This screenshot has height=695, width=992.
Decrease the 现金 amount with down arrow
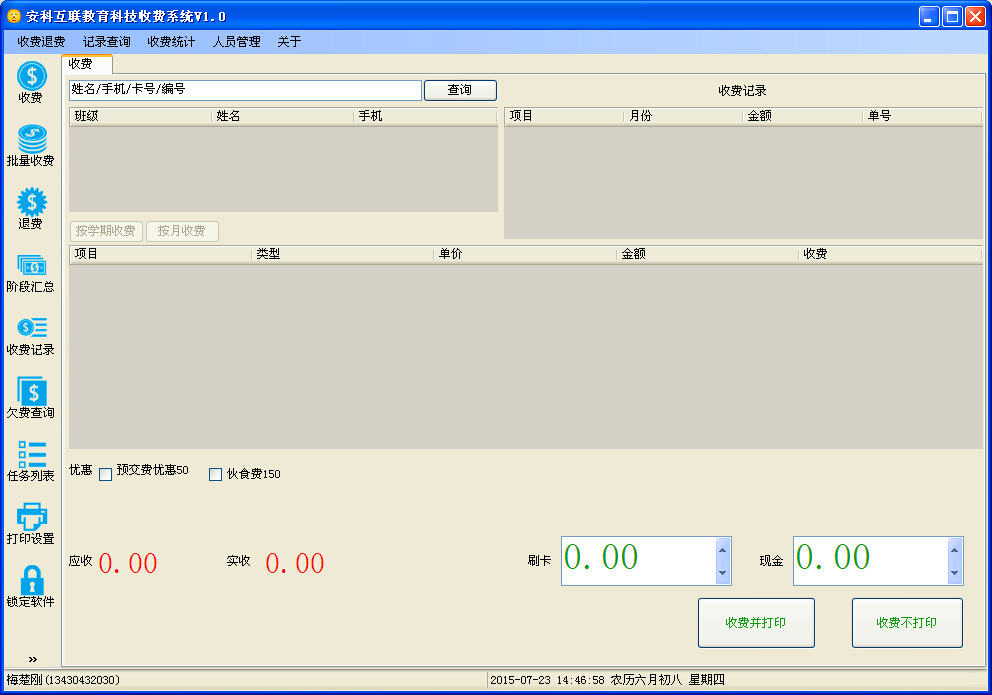coord(954,573)
